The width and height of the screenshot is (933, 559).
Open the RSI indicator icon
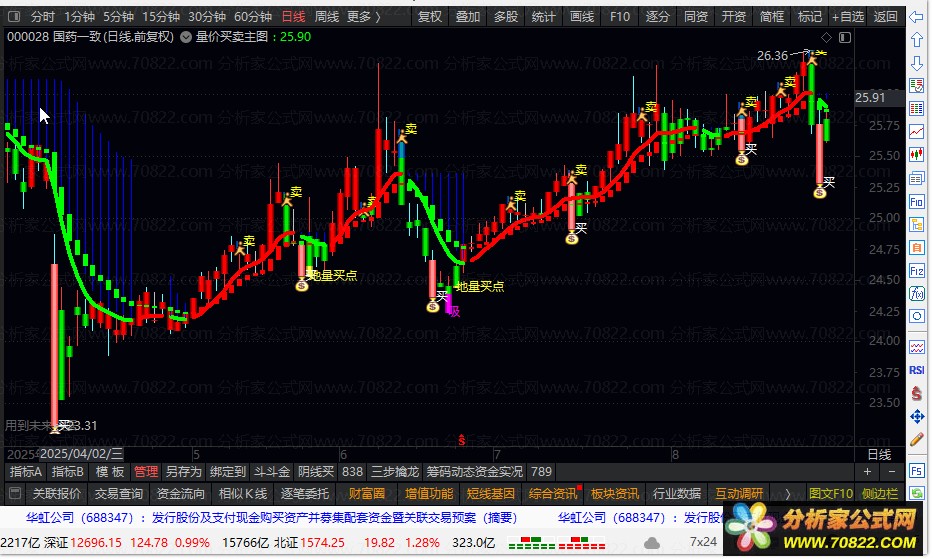917,370
